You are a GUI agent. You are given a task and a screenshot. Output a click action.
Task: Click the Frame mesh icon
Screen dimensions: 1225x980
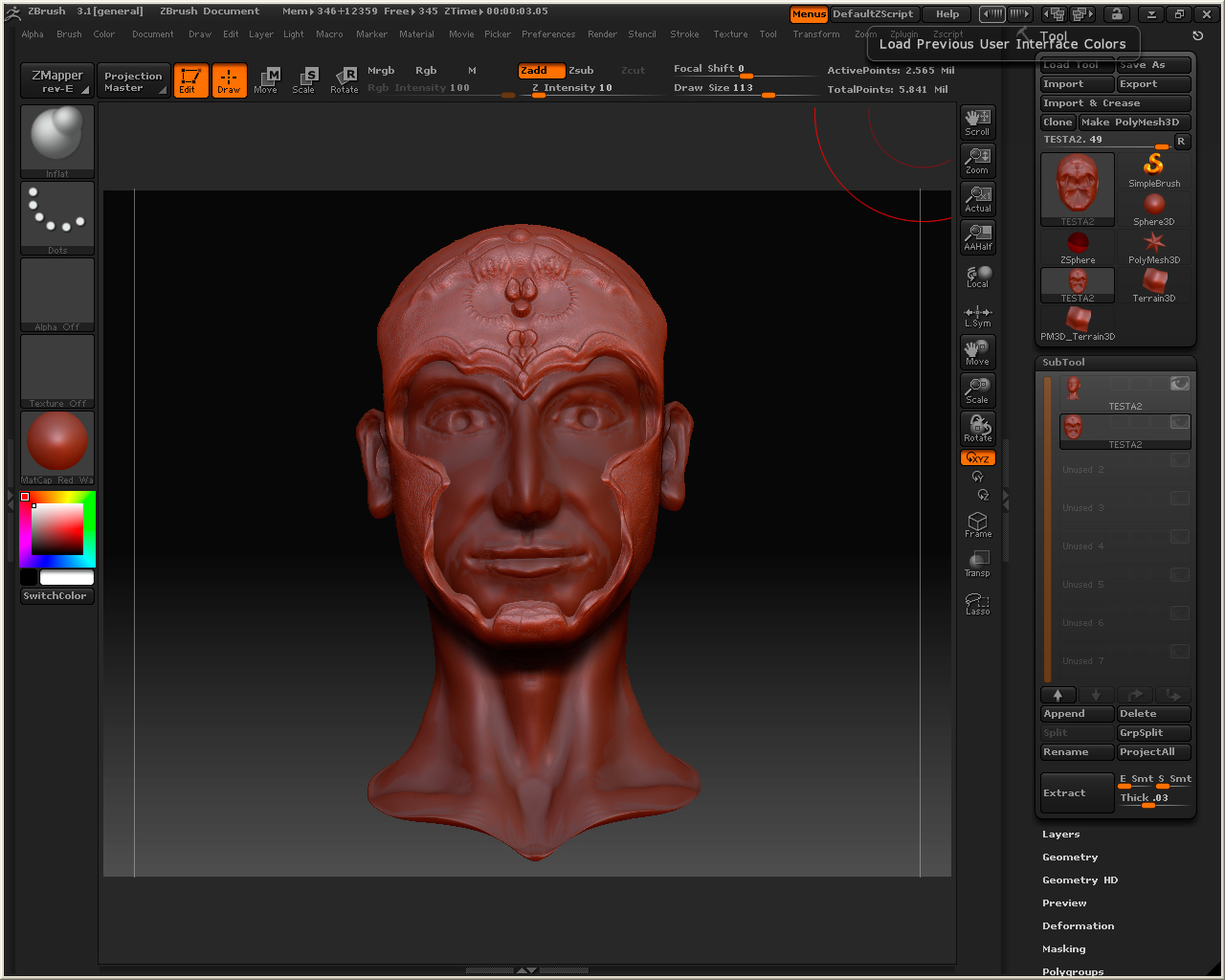pos(977,524)
